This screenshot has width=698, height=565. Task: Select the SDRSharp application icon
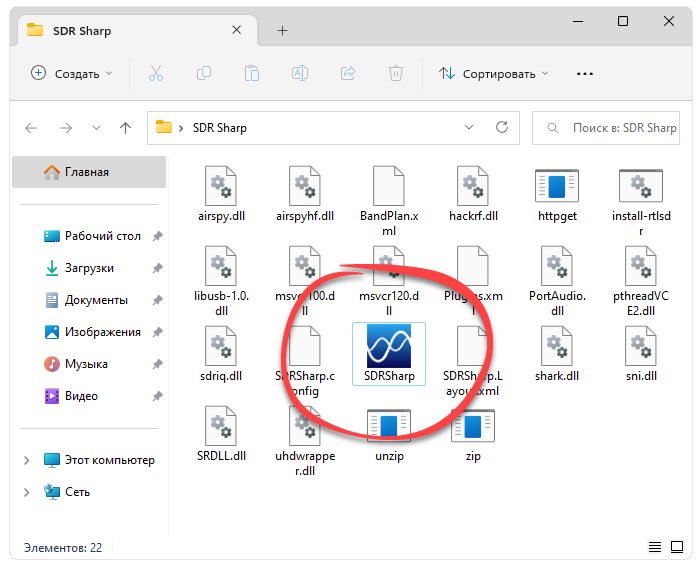[x=389, y=348]
